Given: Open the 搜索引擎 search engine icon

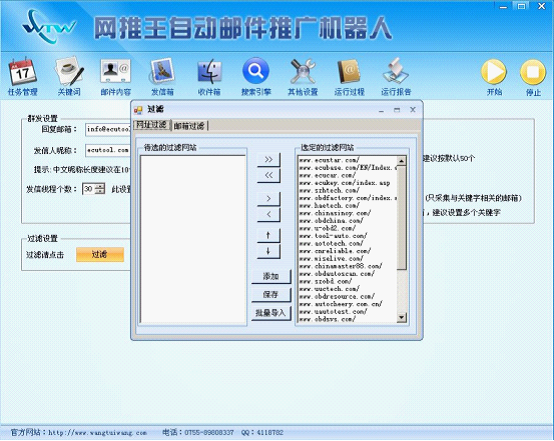Looking at the screenshot, I should pos(256,71).
